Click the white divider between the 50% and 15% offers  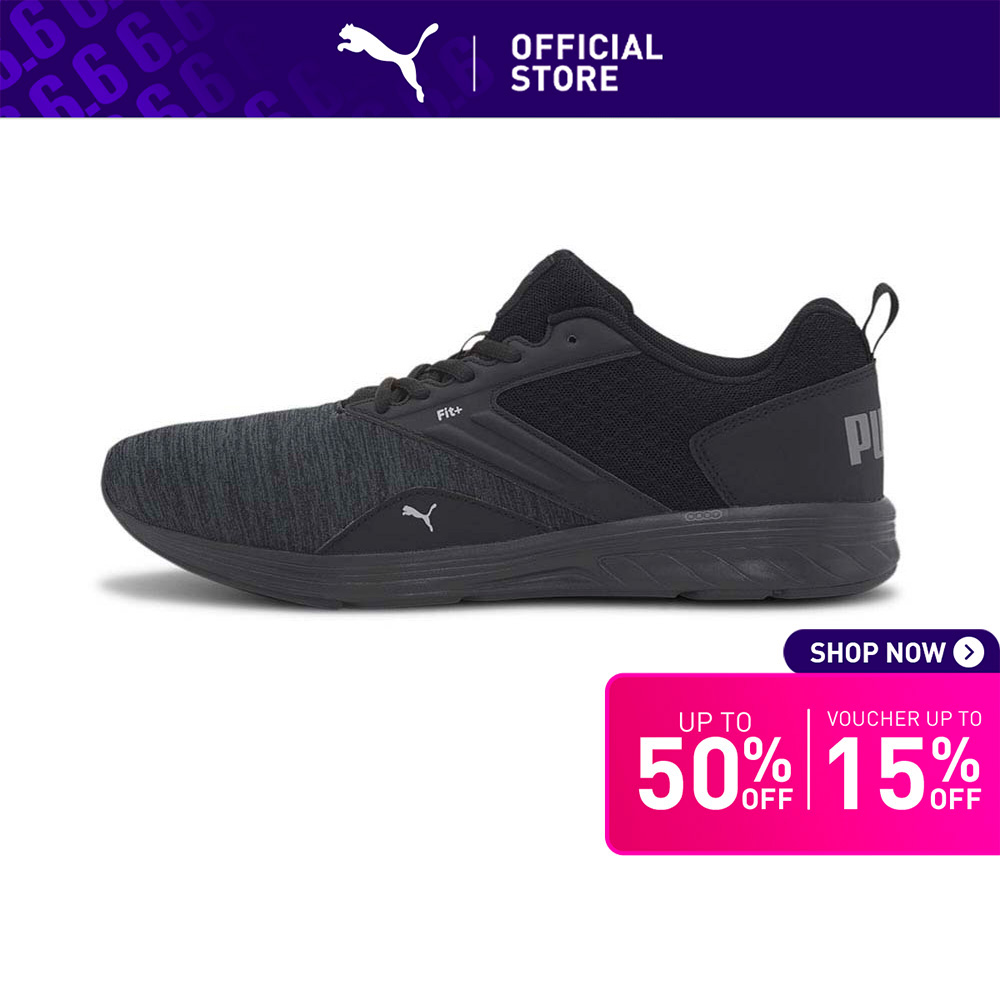[809, 759]
